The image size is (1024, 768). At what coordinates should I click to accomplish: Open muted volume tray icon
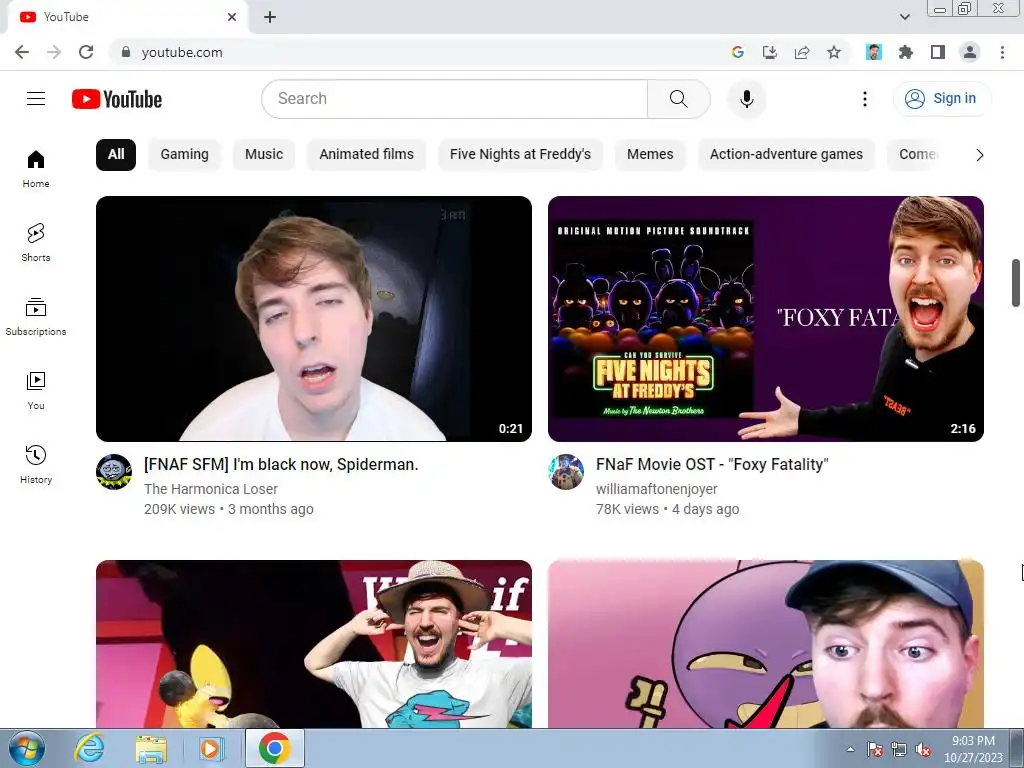click(923, 750)
